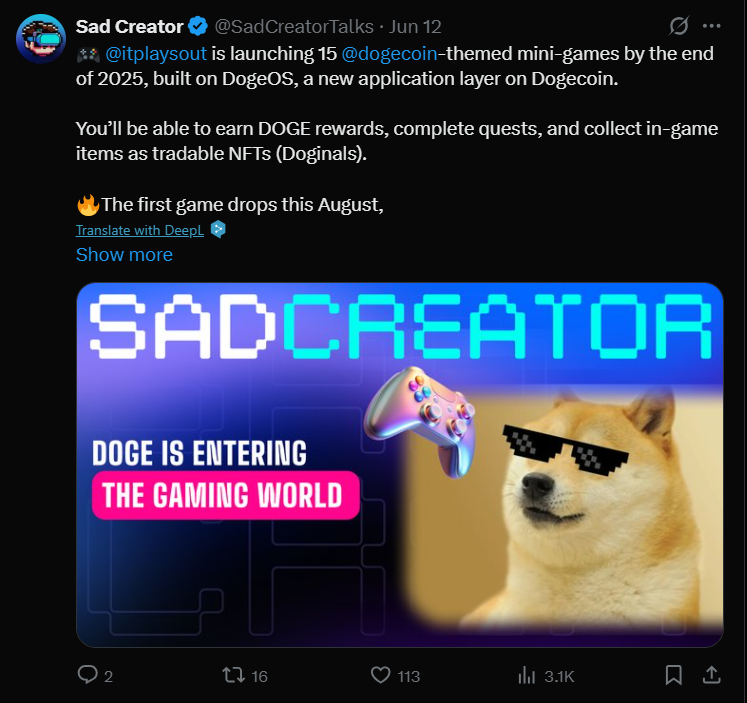The width and height of the screenshot is (747, 703).
Task: Open the share upload icon
Action: click(x=711, y=675)
